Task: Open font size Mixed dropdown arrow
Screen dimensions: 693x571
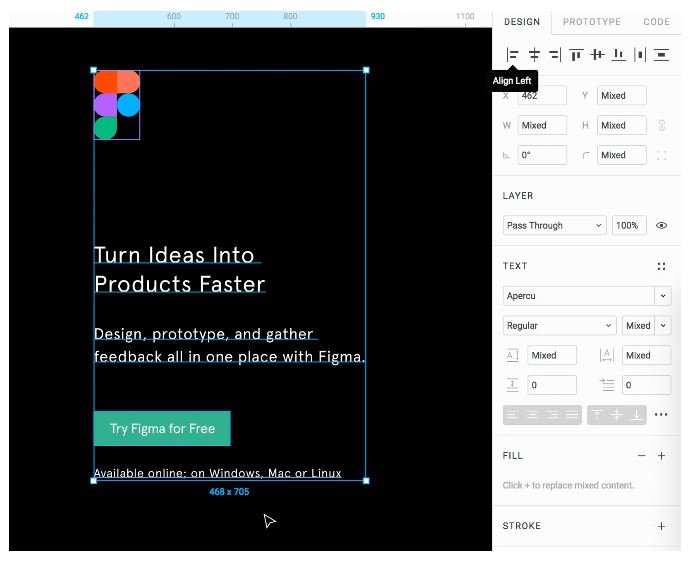Action: (663, 326)
